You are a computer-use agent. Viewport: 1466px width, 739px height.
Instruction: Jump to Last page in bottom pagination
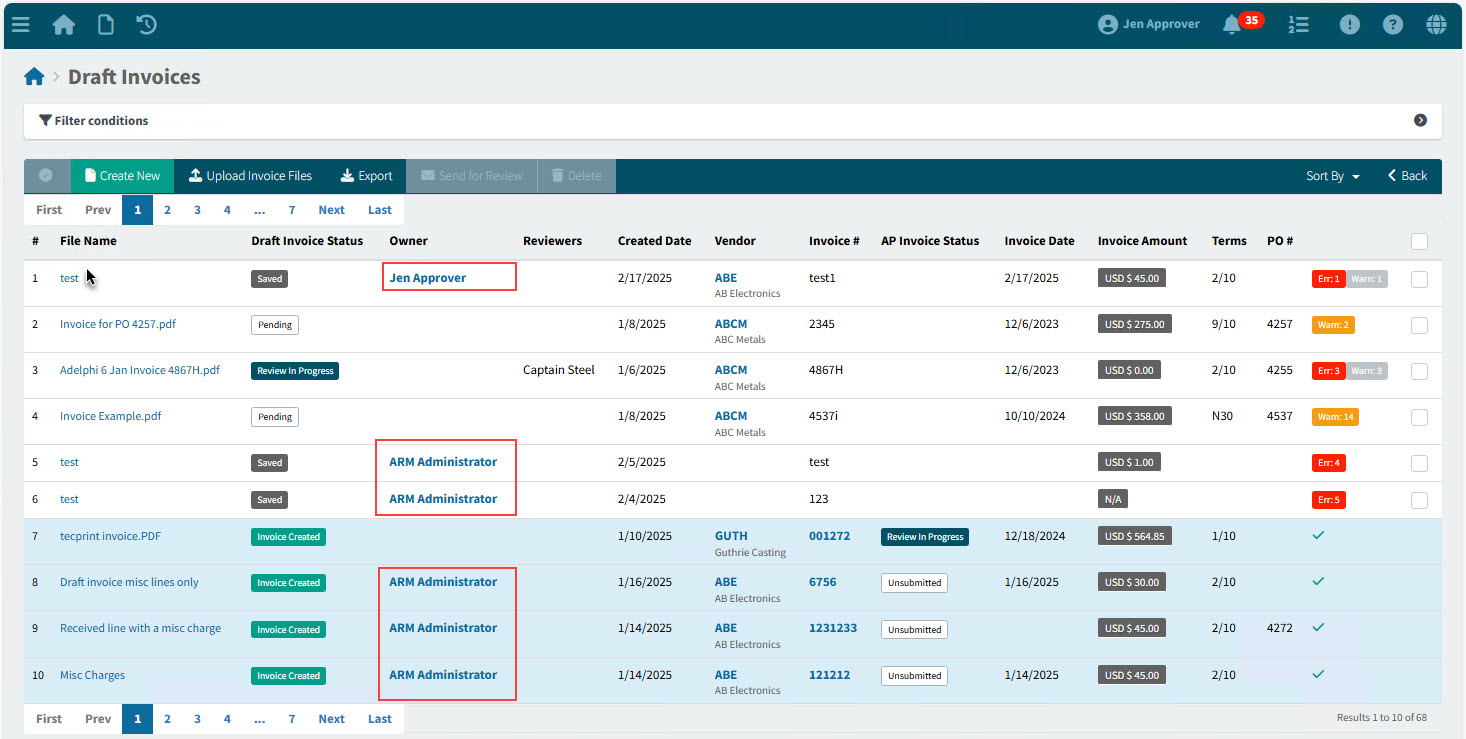(380, 719)
